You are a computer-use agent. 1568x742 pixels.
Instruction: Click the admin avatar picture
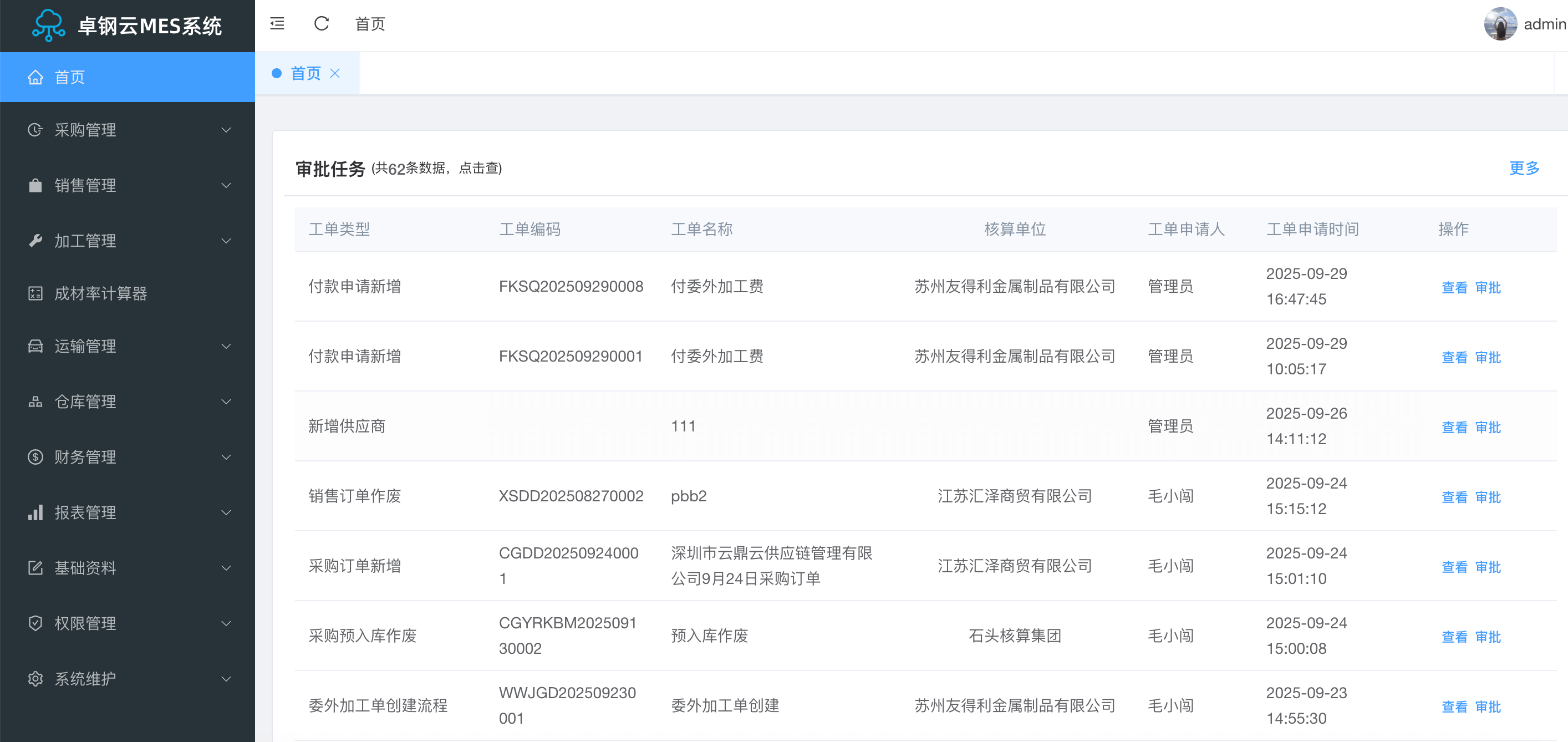(x=1500, y=24)
